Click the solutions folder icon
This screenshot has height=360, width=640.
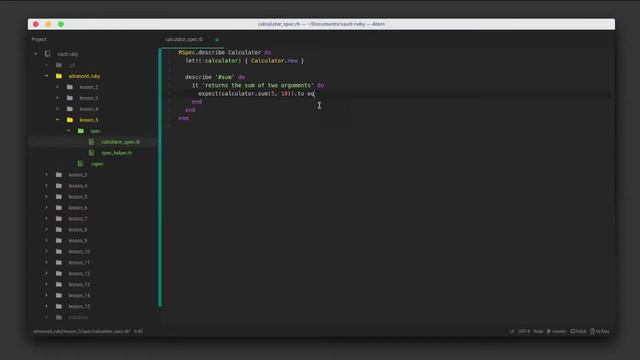tap(59, 317)
